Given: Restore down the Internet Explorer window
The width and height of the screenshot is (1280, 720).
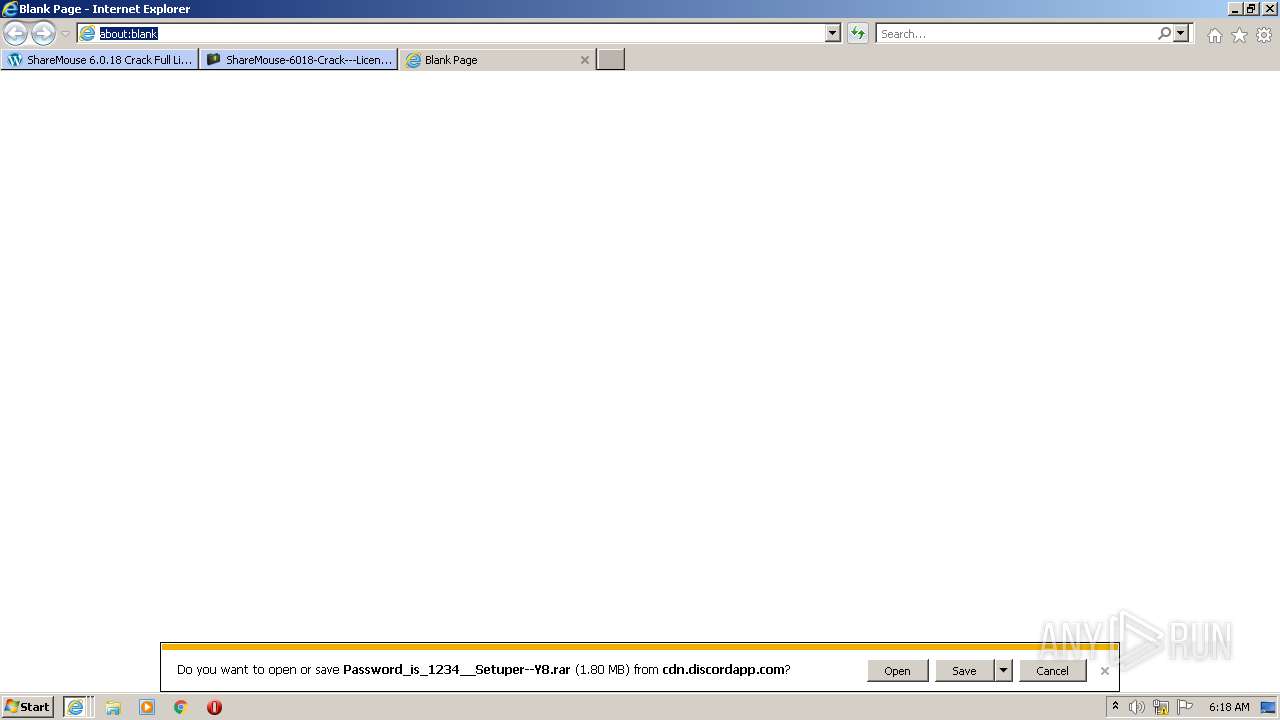Looking at the screenshot, I should pyautogui.click(x=1251, y=9).
